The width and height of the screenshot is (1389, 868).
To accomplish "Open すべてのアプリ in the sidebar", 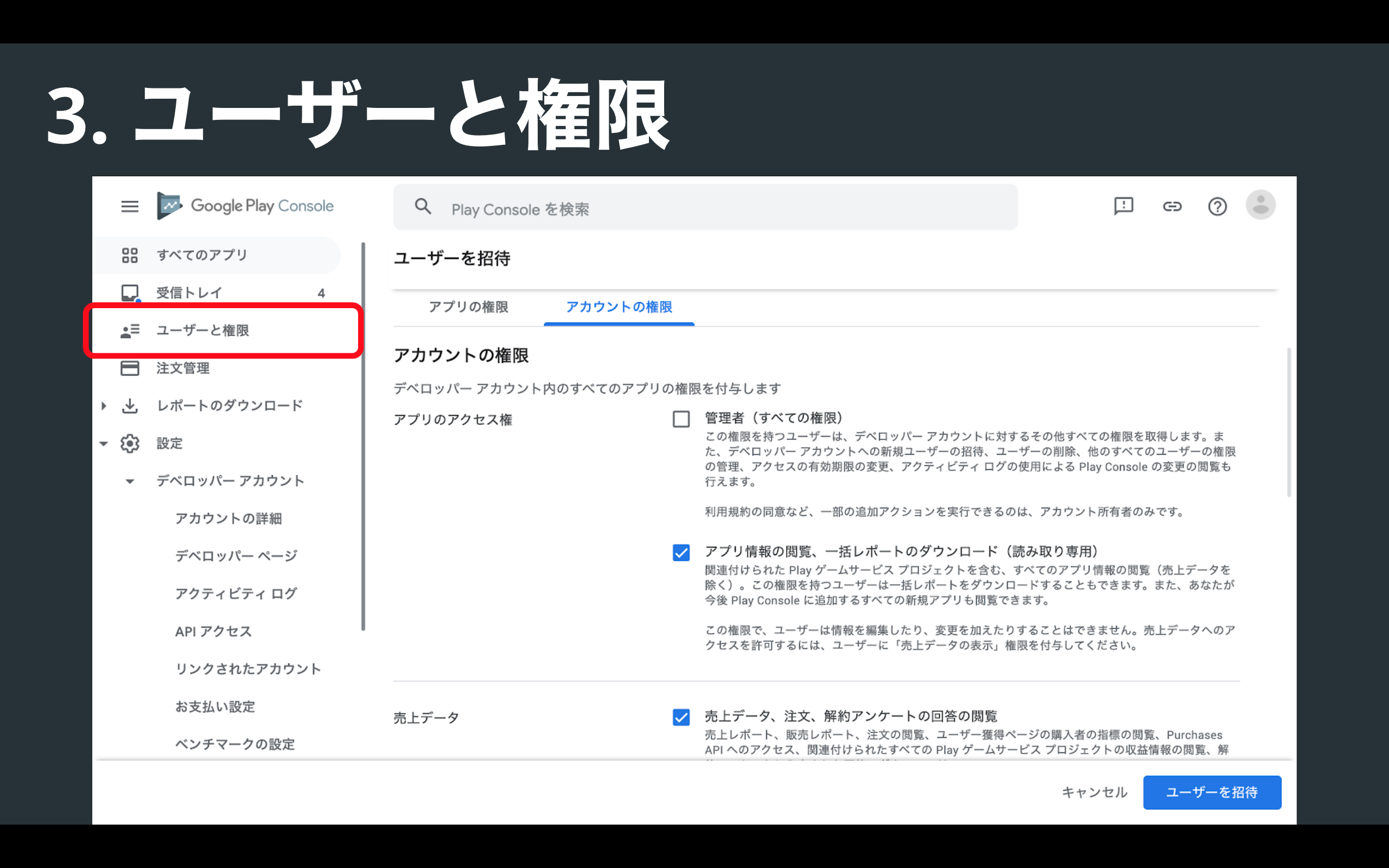I will 218,255.
